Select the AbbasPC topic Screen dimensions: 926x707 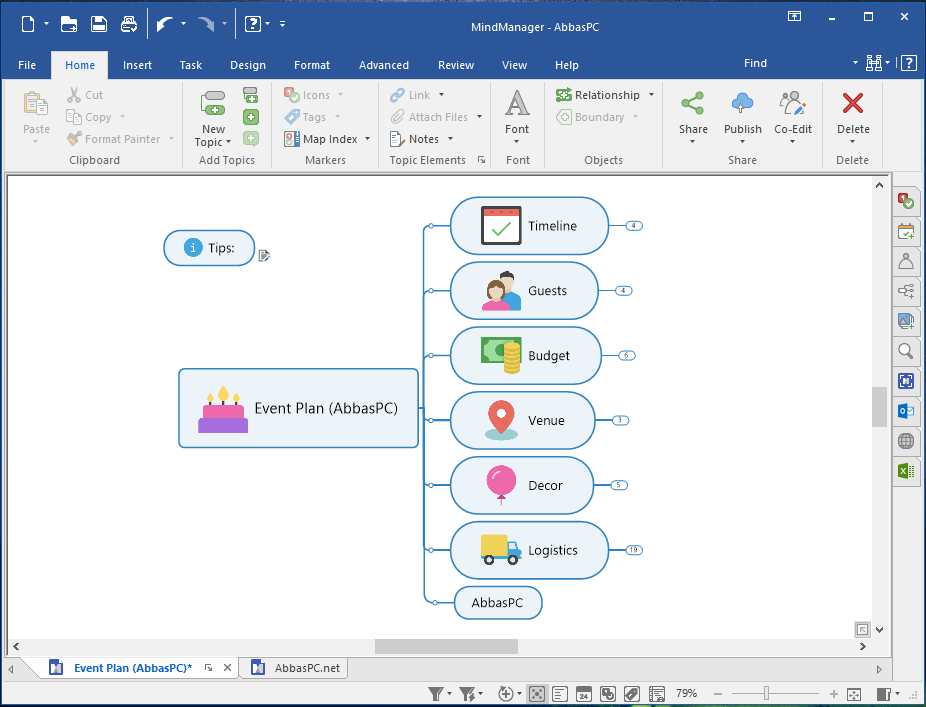coord(498,603)
